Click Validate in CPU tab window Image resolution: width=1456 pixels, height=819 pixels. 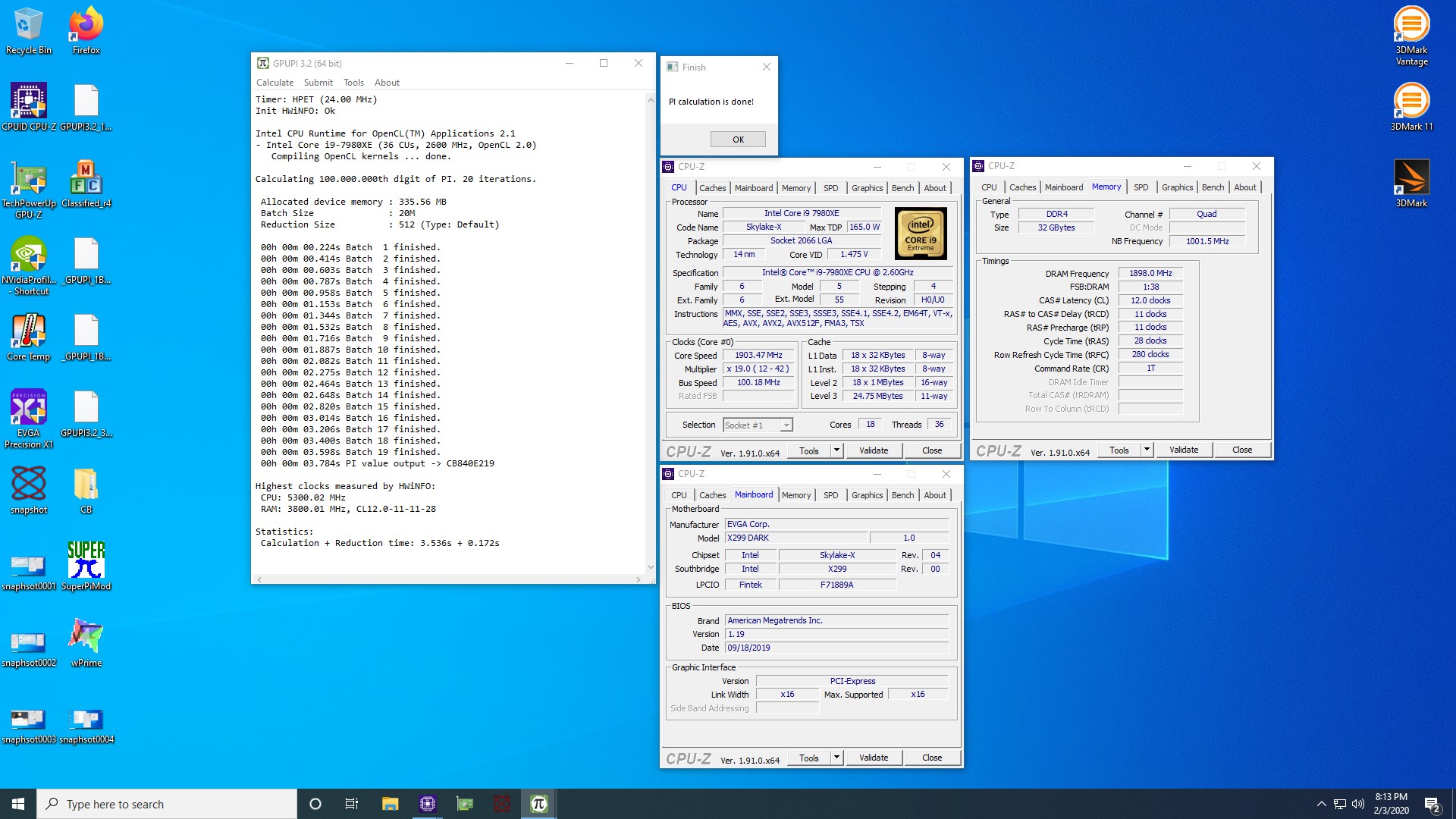(874, 450)
